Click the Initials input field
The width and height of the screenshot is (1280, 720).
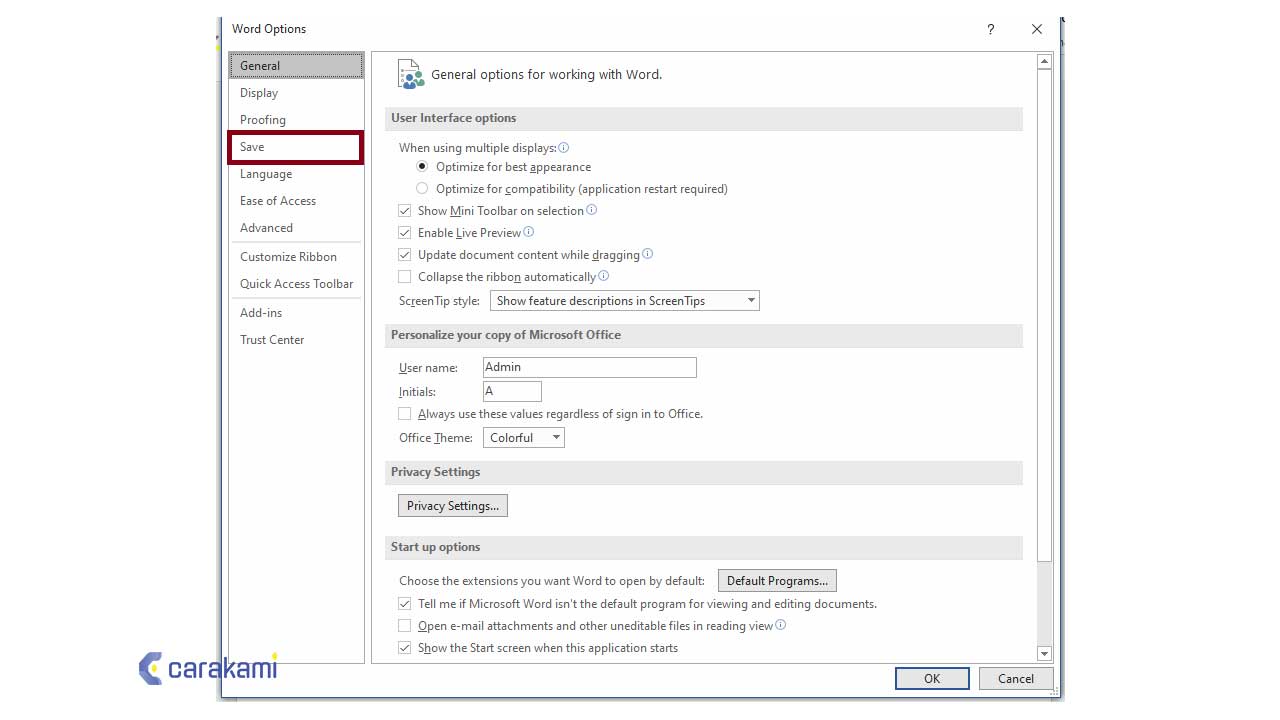point(512,392)
